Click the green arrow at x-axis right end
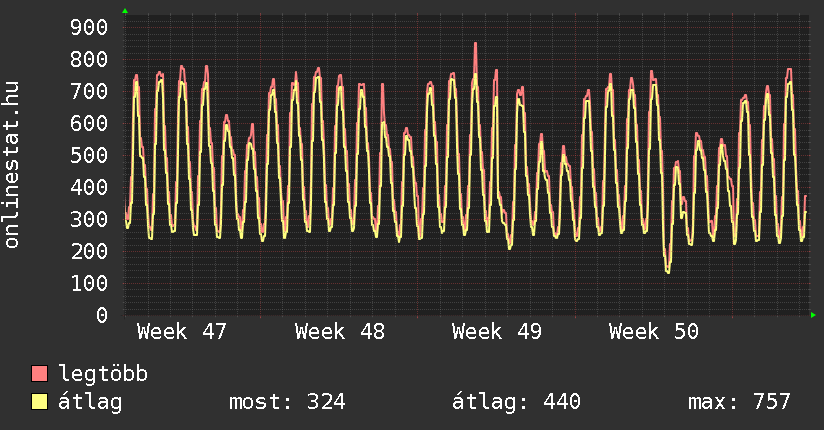The image size is (824, 430). coord(813,315)
